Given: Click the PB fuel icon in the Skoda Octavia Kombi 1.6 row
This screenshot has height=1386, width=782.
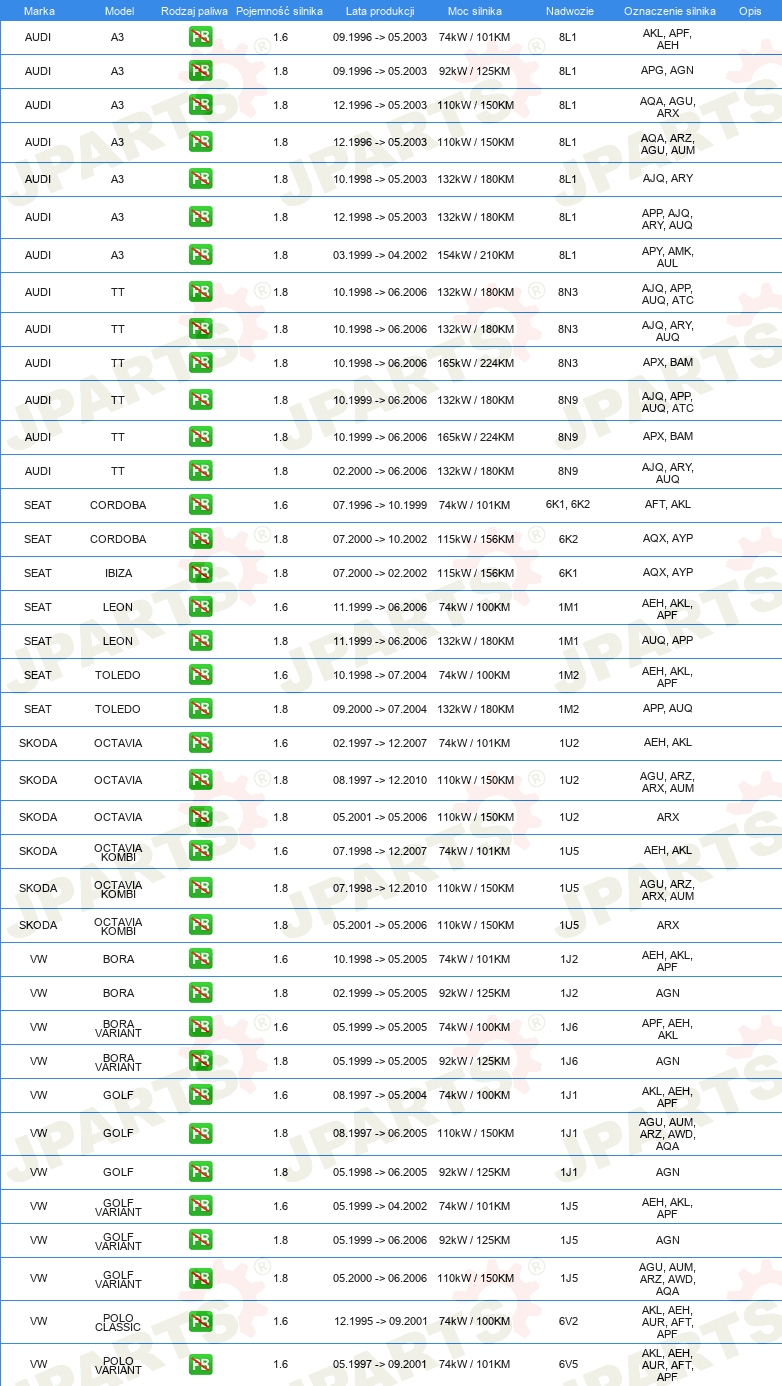Looking at the screenshot, I should point(201,851).
